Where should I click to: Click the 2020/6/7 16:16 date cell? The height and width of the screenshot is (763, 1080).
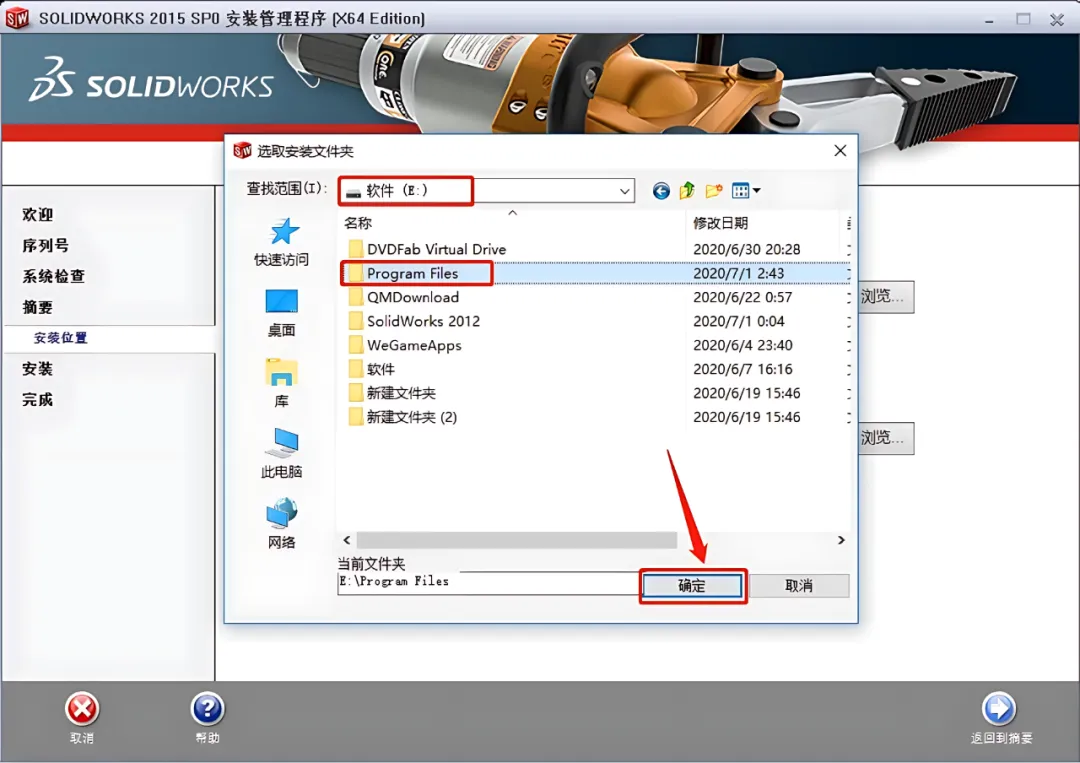coord(742,370)
